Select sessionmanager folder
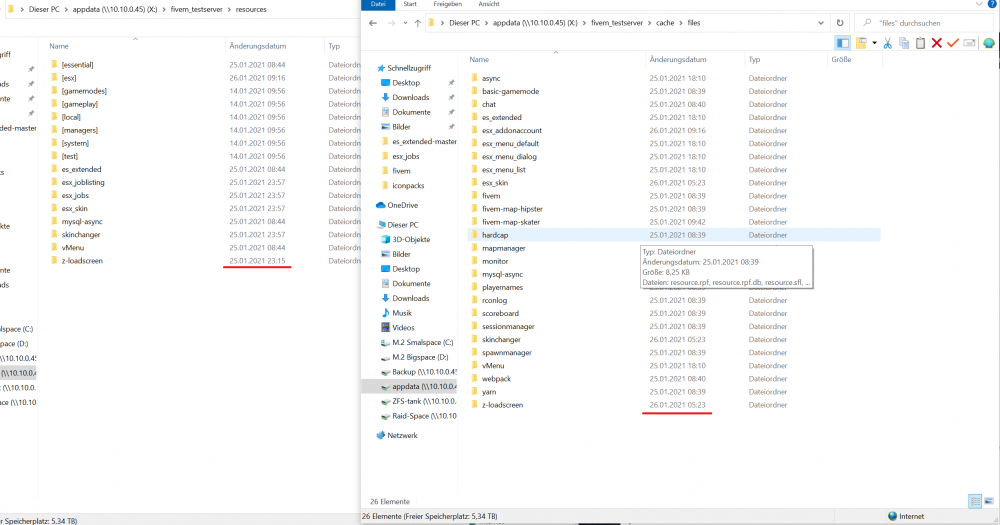1000x525 pixels. click(x=508, y=326)
